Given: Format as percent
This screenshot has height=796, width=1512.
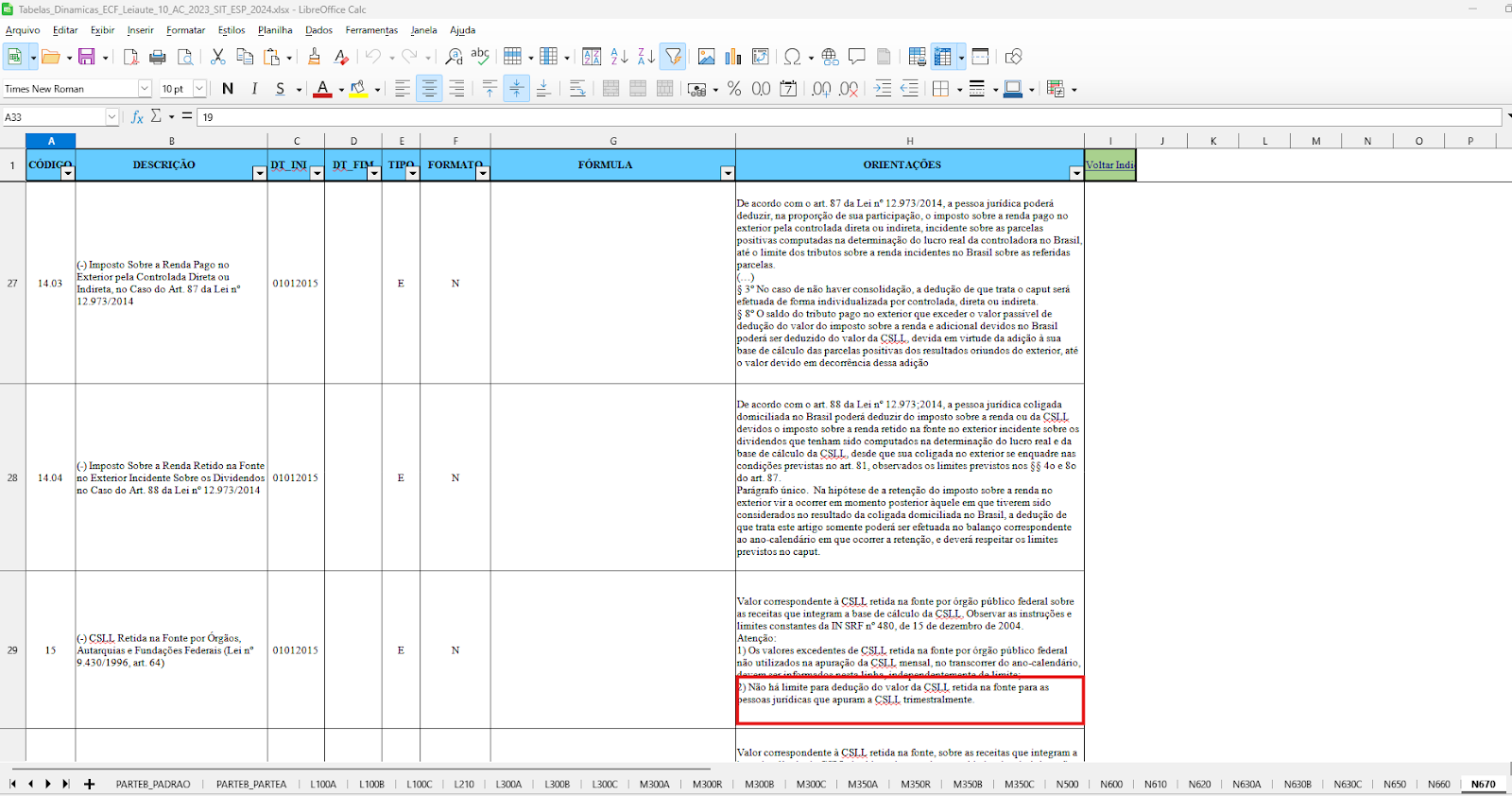Looking at the screenshot, I should point(734,89).
